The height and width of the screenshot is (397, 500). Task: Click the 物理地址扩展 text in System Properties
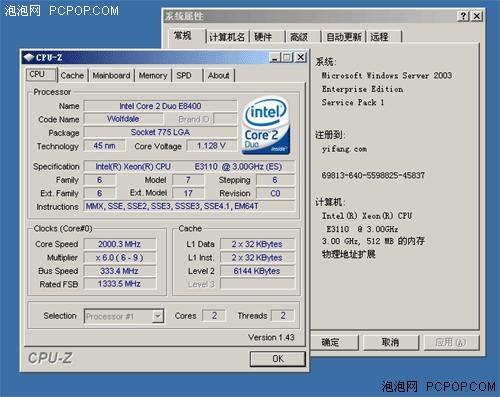[x=349, y=254]
